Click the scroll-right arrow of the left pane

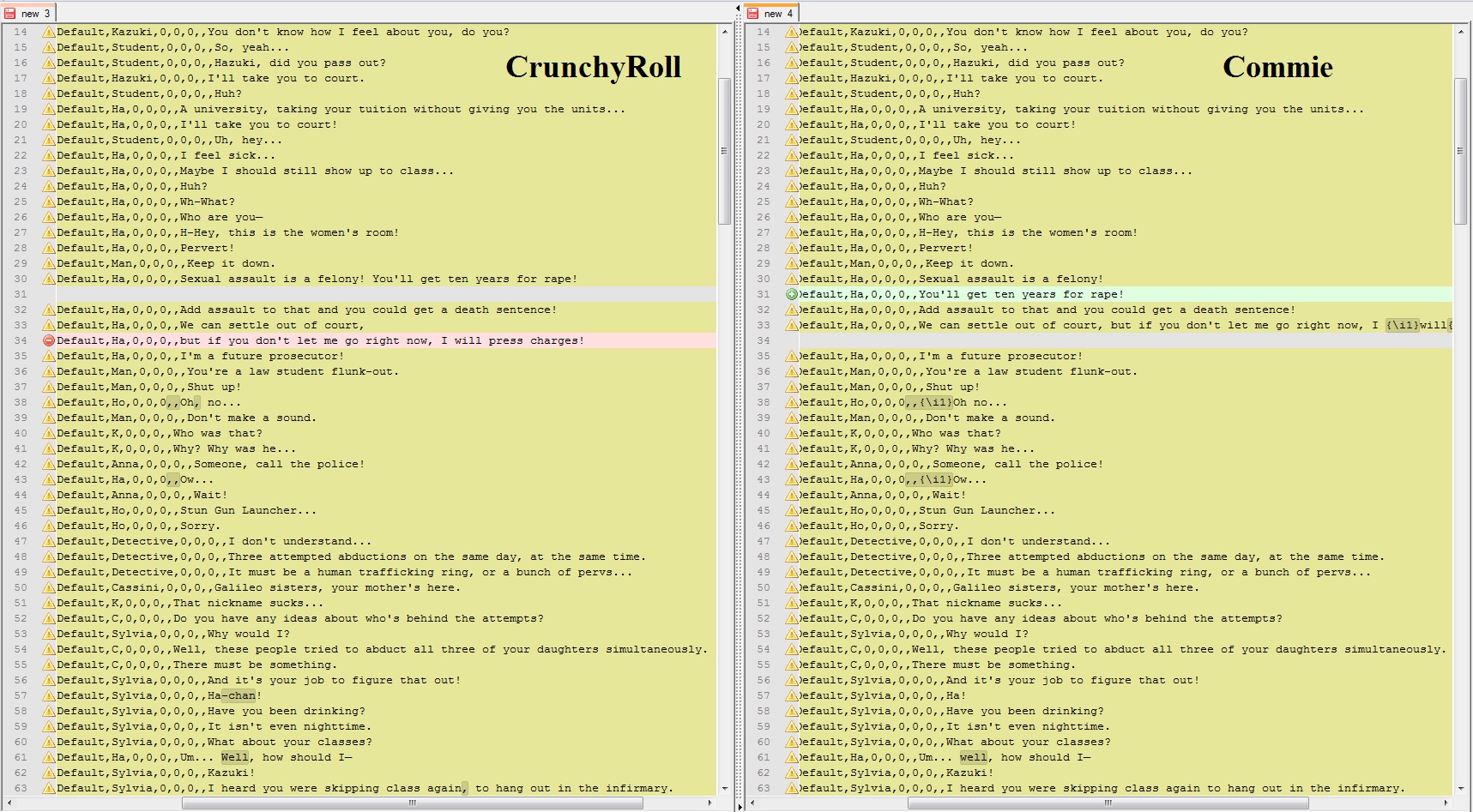(x=709, y=803)
